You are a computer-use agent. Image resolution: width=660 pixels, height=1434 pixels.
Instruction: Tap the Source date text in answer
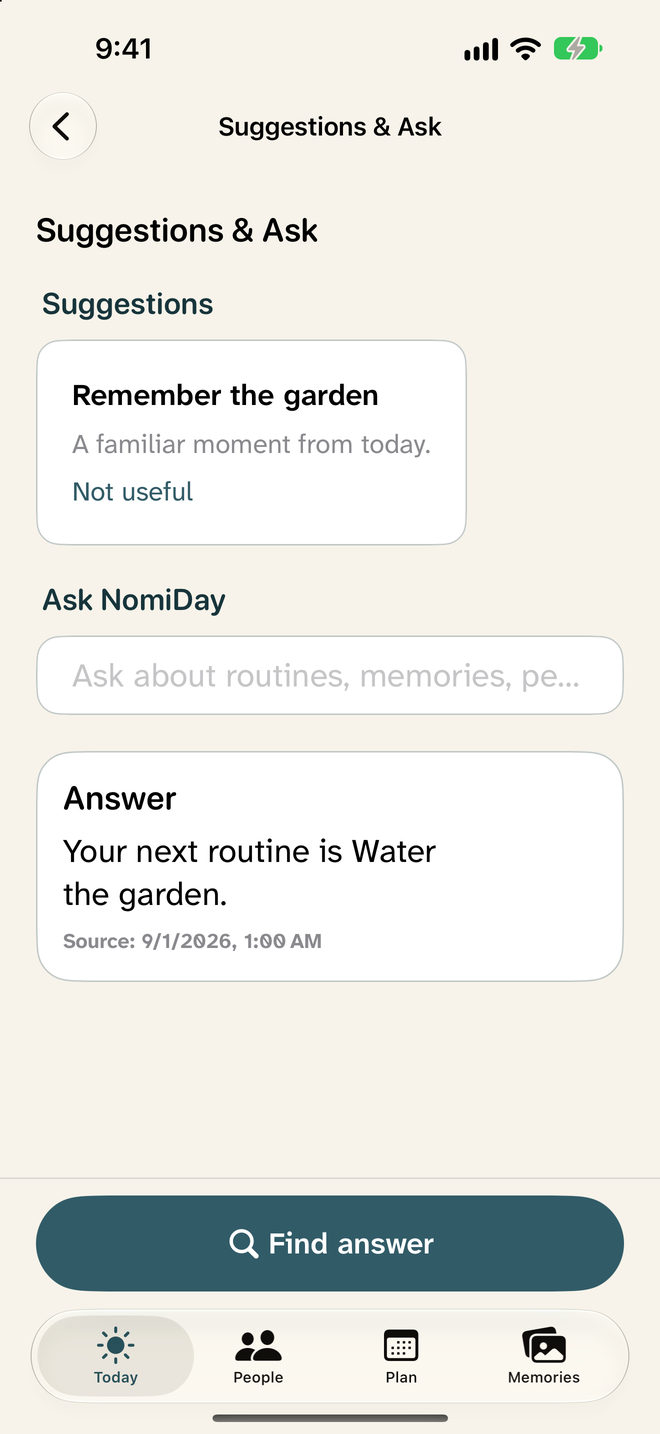[192, 941]
